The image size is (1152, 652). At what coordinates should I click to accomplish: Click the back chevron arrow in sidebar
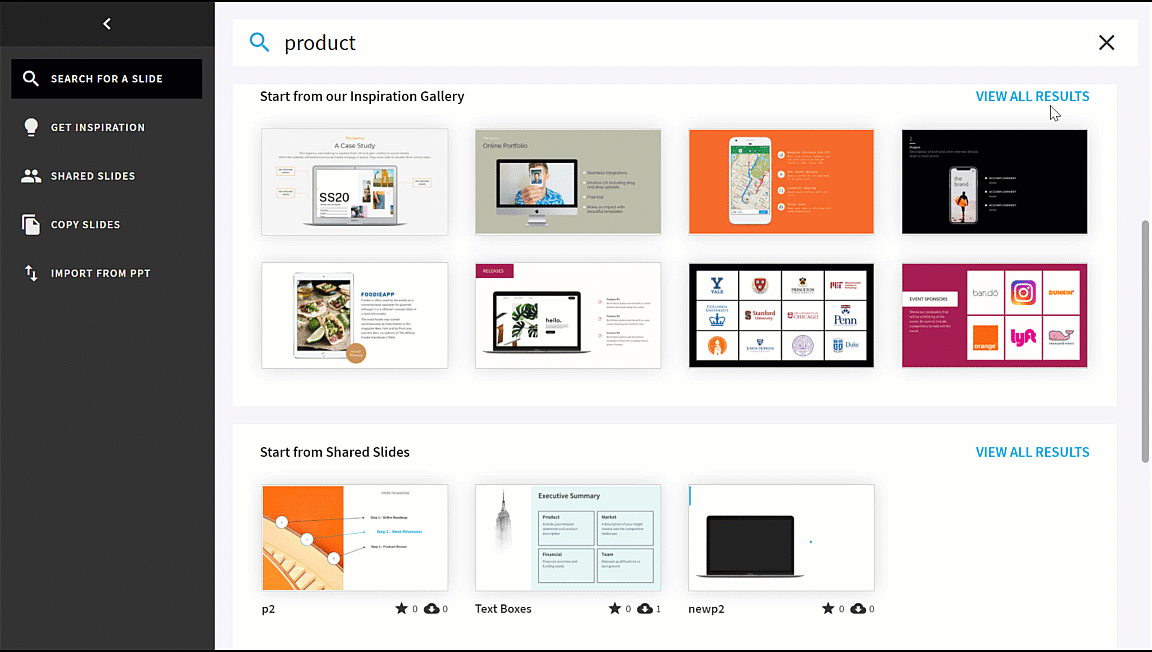click(x=107, y=24)
